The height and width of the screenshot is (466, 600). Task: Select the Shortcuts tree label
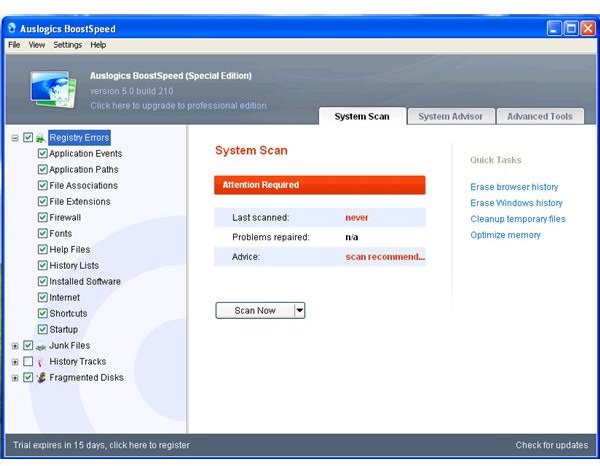point(68,313)
